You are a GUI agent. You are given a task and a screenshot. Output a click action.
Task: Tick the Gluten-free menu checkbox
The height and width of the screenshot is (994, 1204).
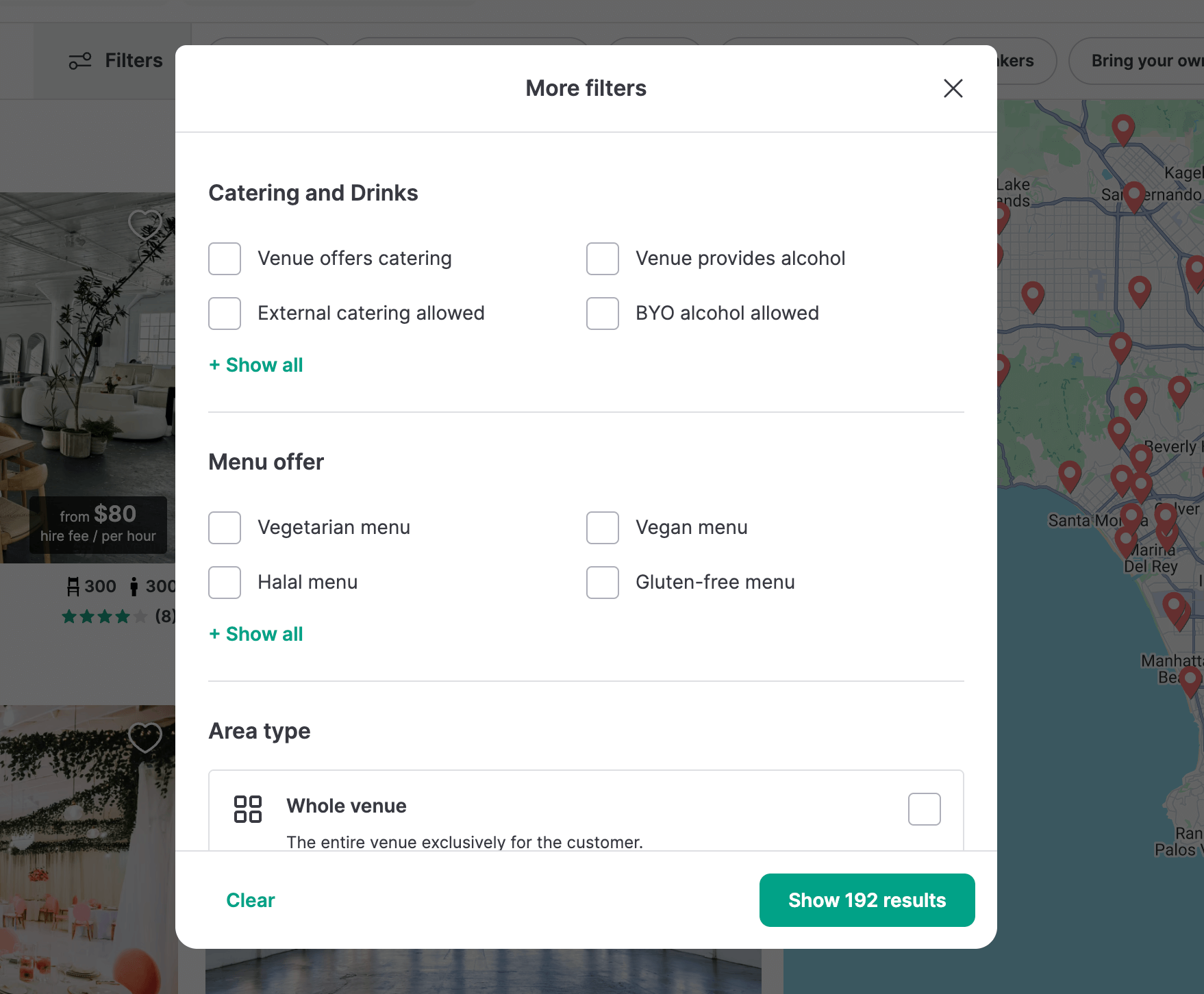[603, 583]
